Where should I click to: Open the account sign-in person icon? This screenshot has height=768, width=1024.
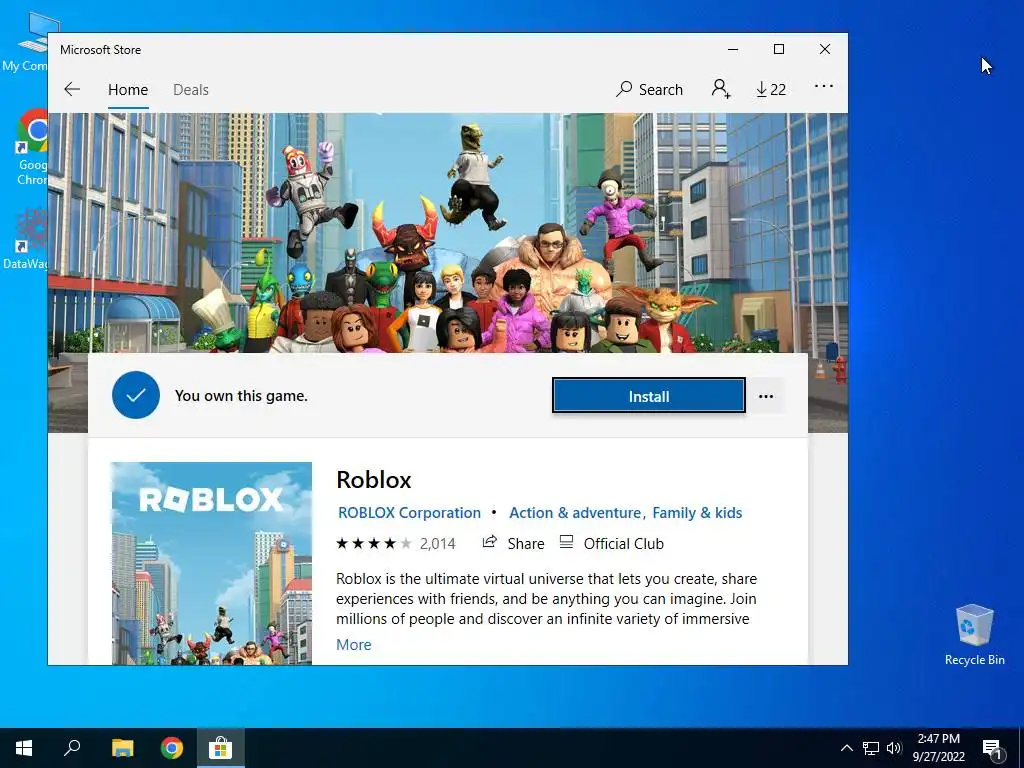pyautogui.click(x=721, y=89)
